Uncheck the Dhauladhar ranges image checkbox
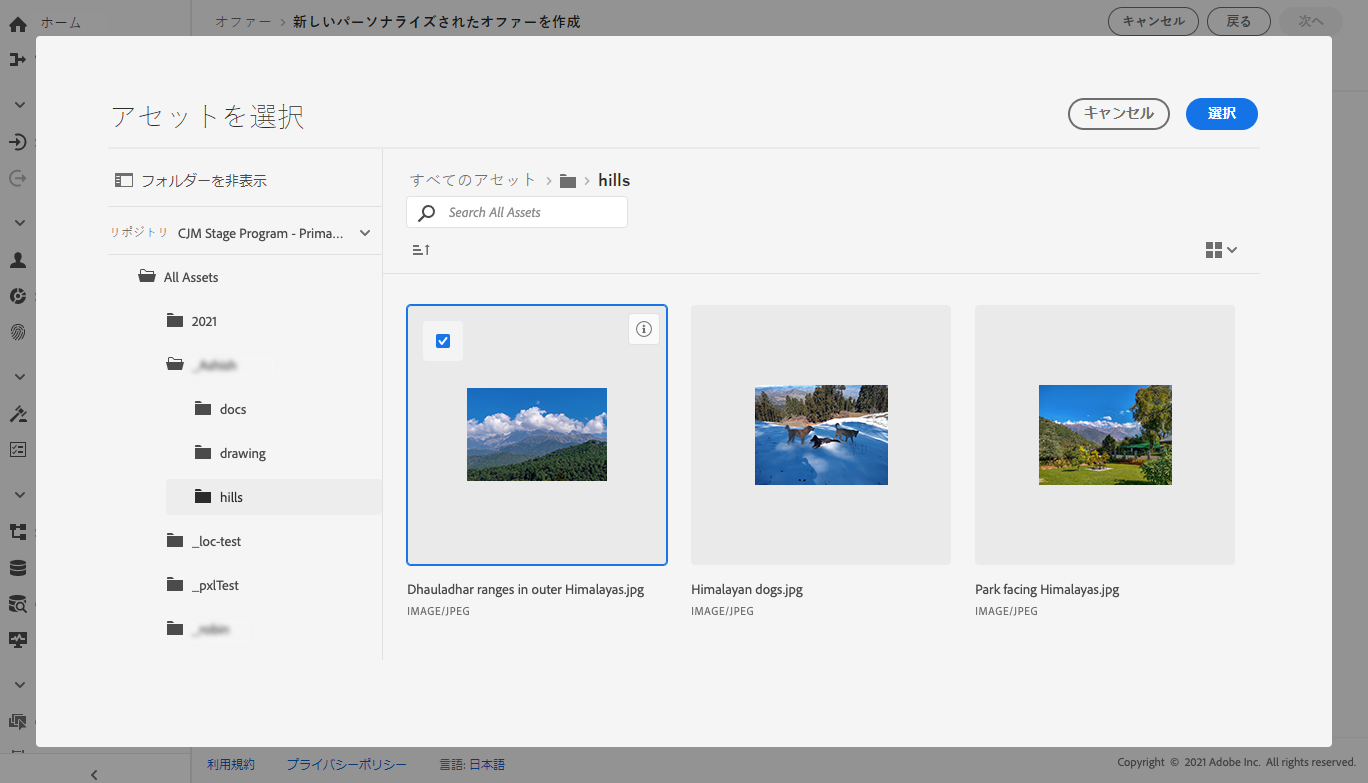1368x783 pixels. click(443, 341)
